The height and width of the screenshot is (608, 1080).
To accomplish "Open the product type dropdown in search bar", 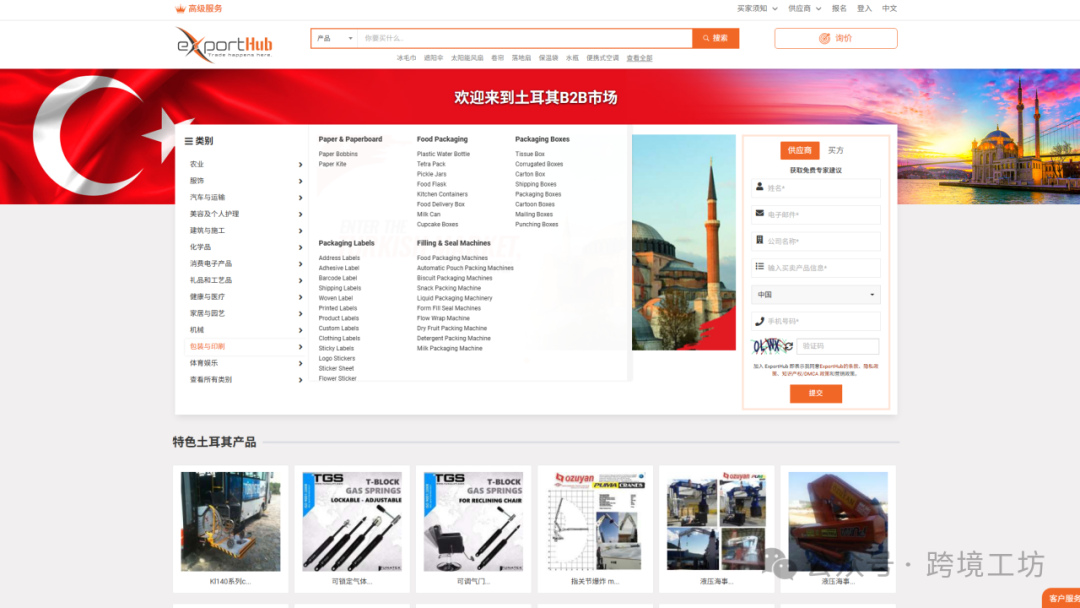I will click(x=334, y=39).
